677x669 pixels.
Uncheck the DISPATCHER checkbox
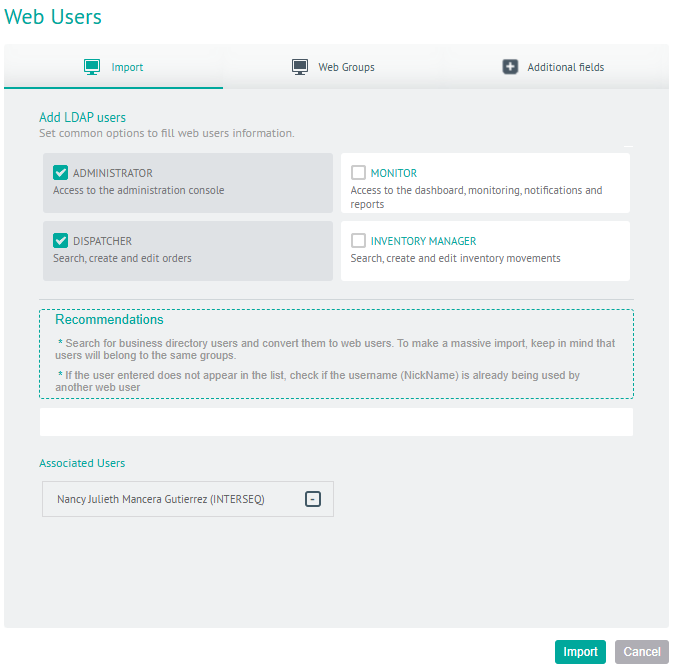point(60,241)
